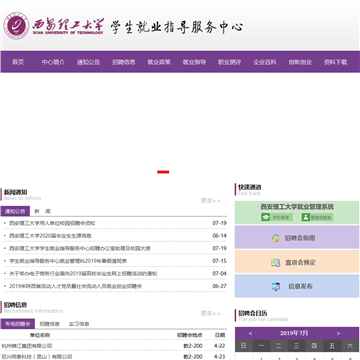The image size is (360, 360).
Task: Open notice about 招聘办公室助理及校园大使
Action: (80, 248)
